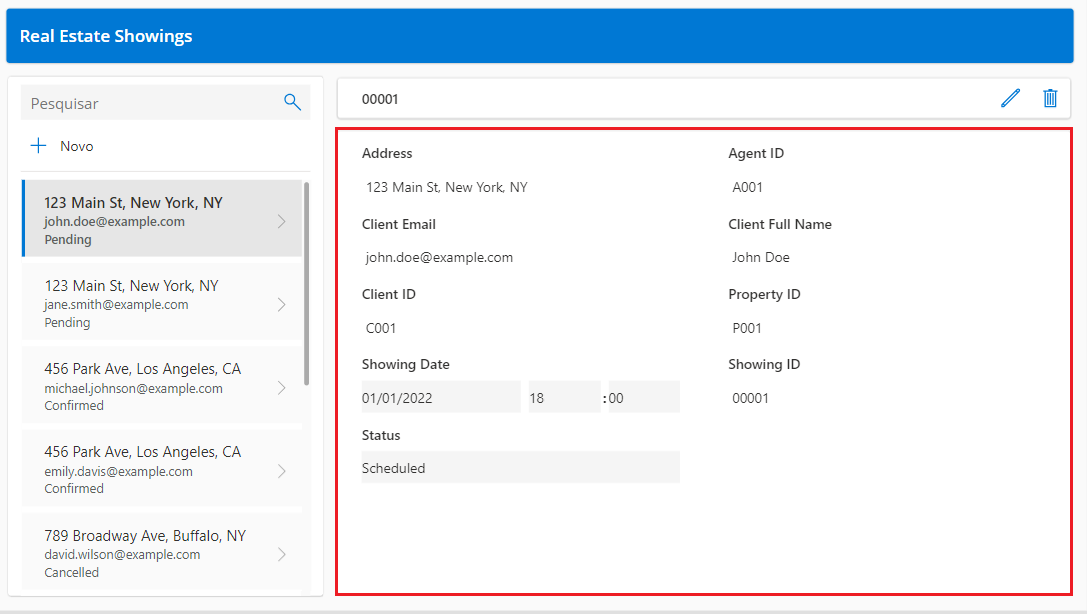Image resolution: width=1087 pixels, height=614 pixels.
Task: Click the search magnifier icon
Action: point(293,103)
